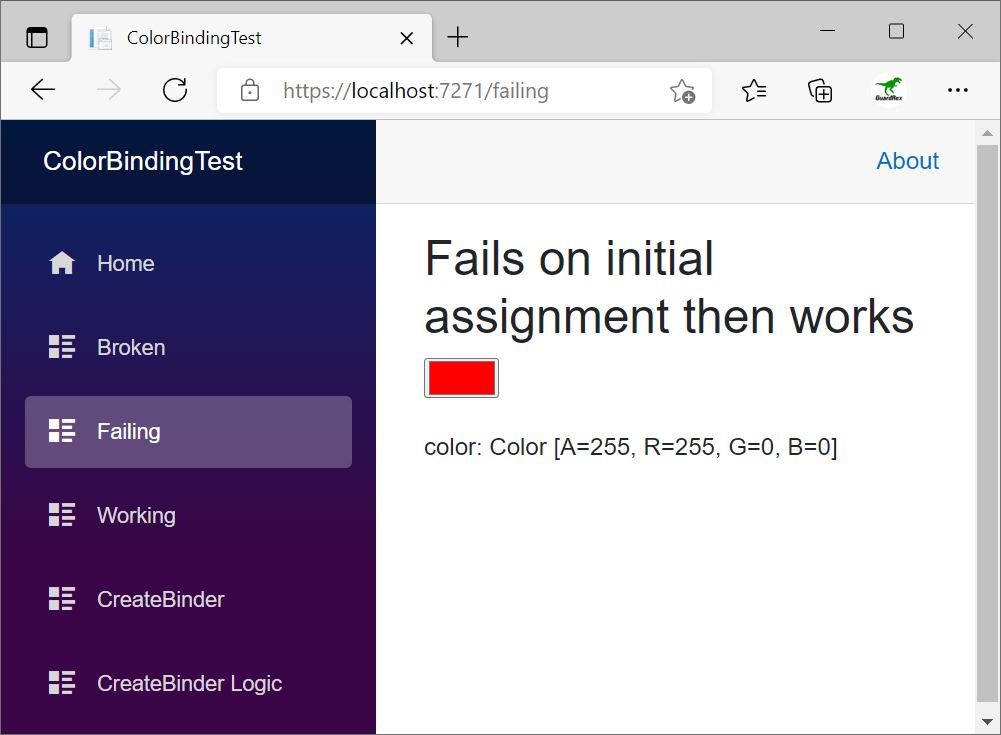This screenshot has height=735, width=1001.
Task: Reload the page with the refresh icon
Action: pos(175,89)
